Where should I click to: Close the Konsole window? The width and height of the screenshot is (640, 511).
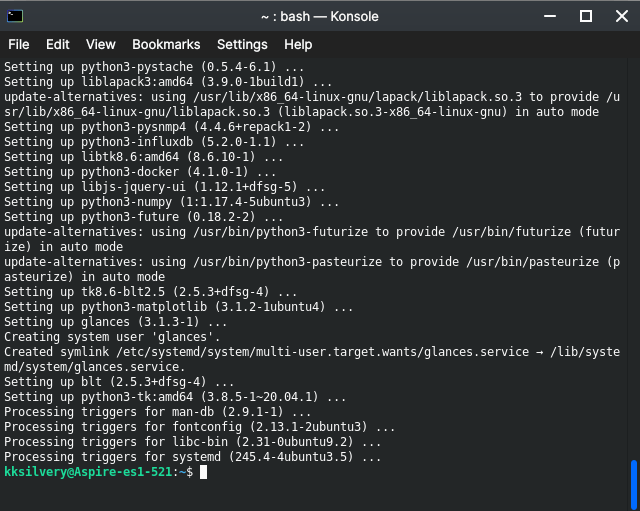pyautogui.click(x=622, y=16)
